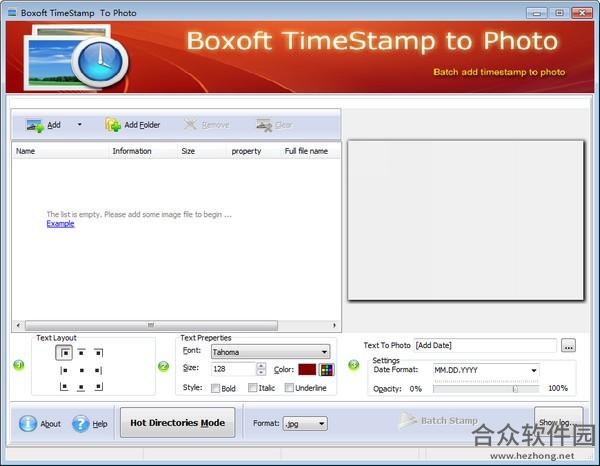This screenshot has height=466, width=600.
Task: Open the Font dropdown showing Tahoma
Action: [270, 352]
